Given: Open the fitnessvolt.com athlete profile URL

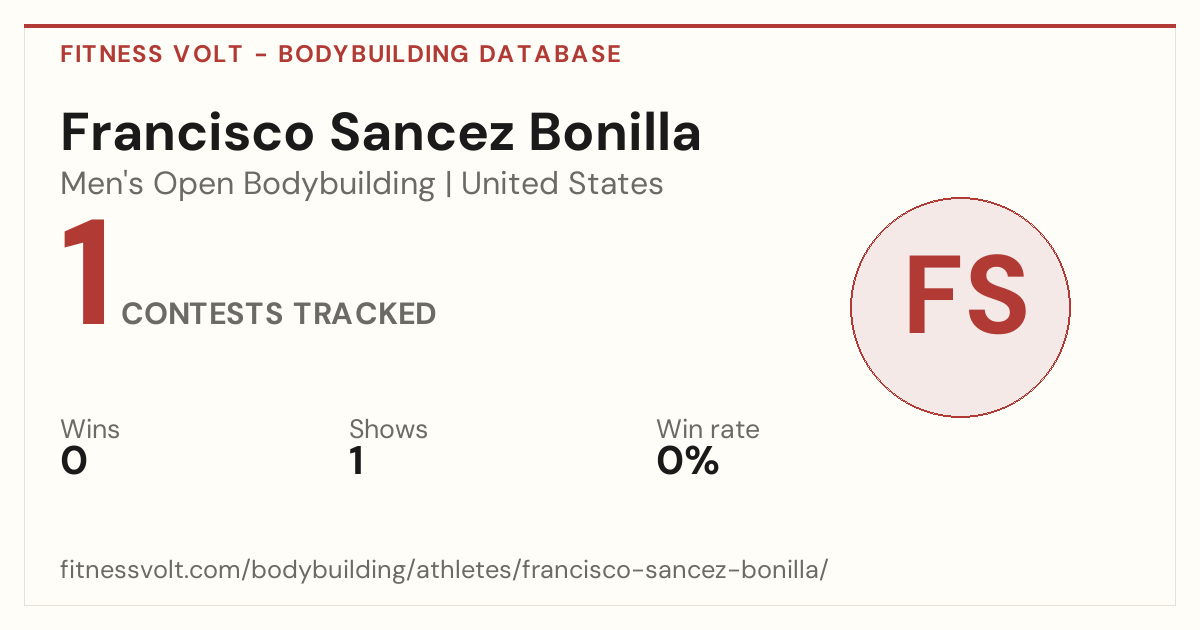Looking at the screenshot, I should [445, 571].
